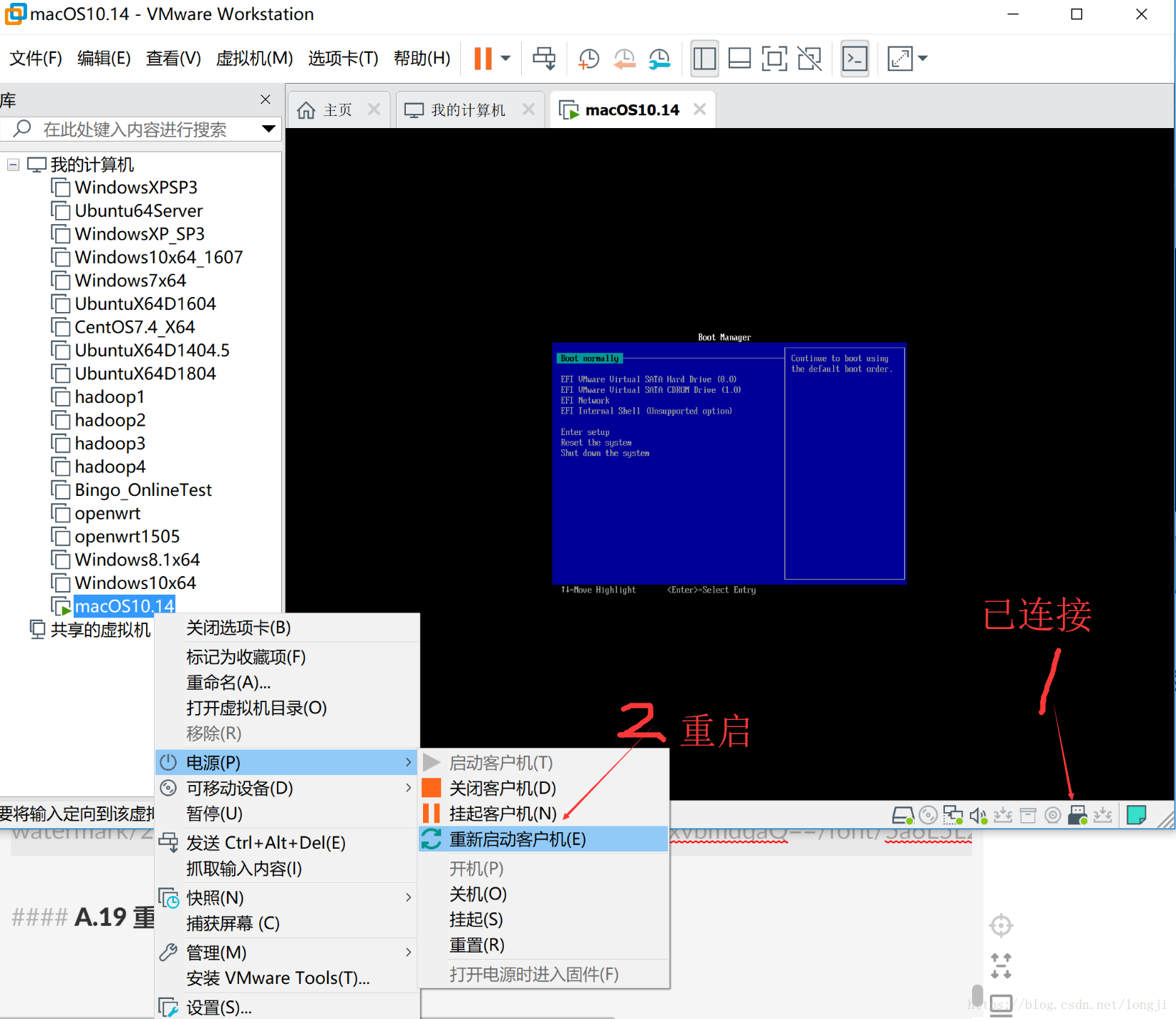
Task: Suspend the VM with the orange pause button
Action: coord(483,59)
